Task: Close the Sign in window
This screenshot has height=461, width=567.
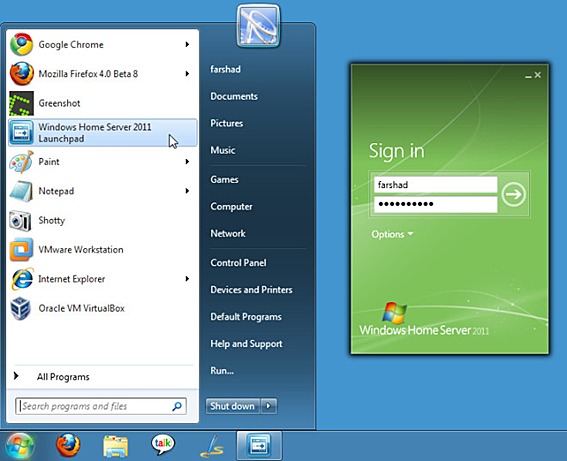Action: pos(538,75)
